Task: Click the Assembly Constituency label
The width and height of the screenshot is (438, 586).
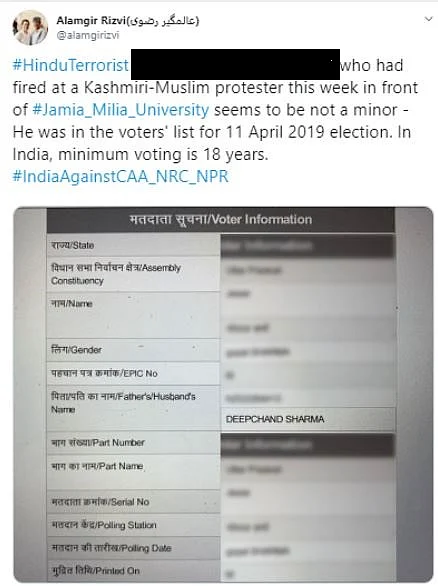Action: (x=116, y=274)
